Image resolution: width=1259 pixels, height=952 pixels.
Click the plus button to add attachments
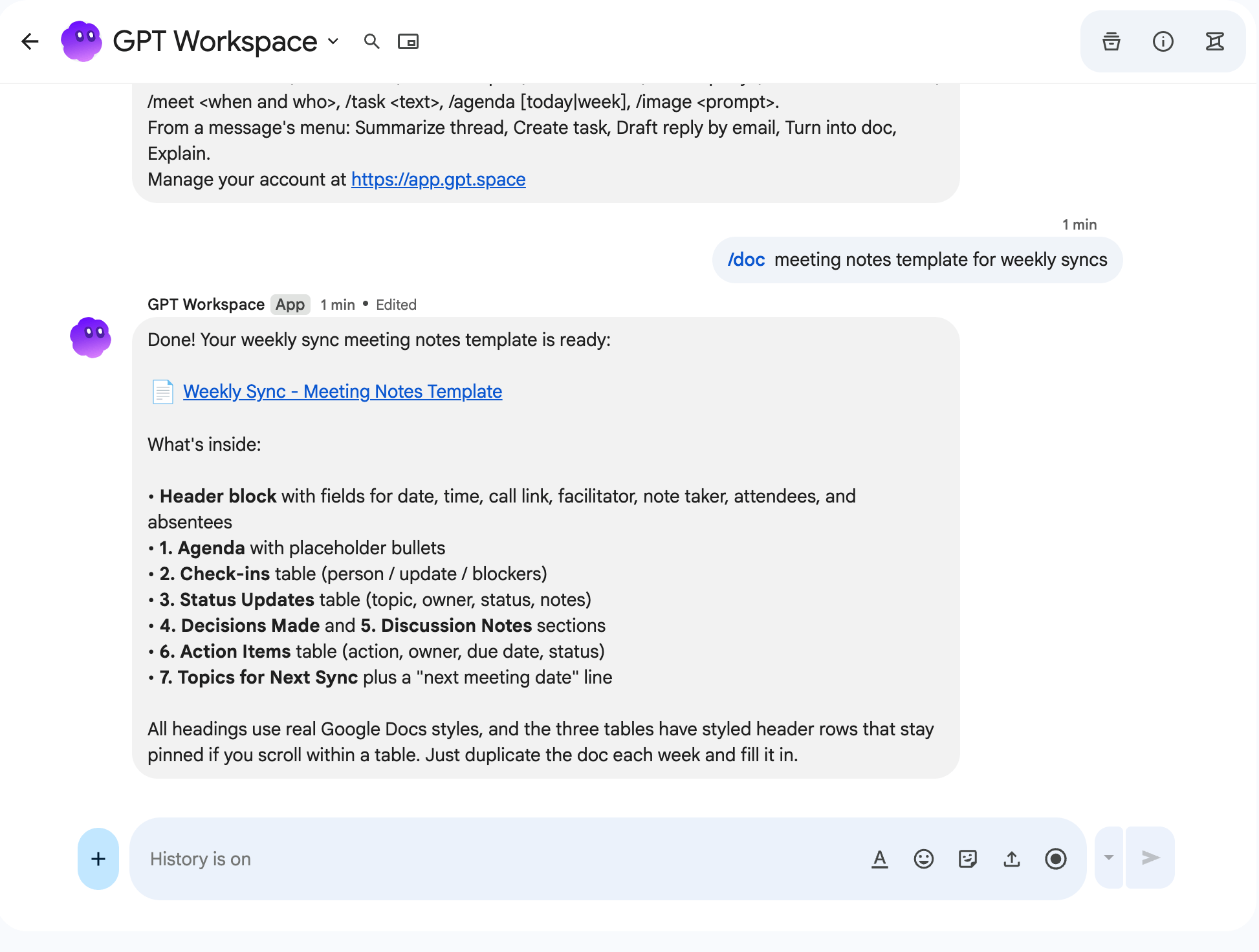pos(98,859)
